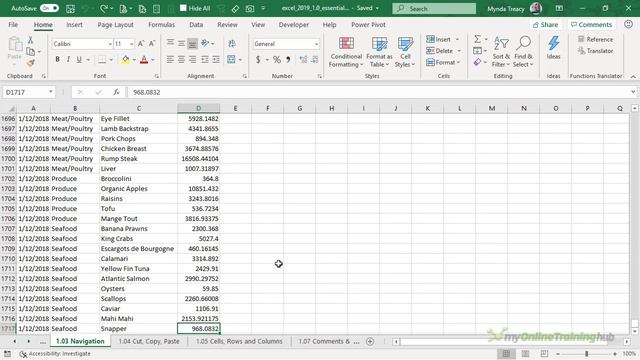Click the Orientation text angle icon
640x360 pixels.
[205, 43]
